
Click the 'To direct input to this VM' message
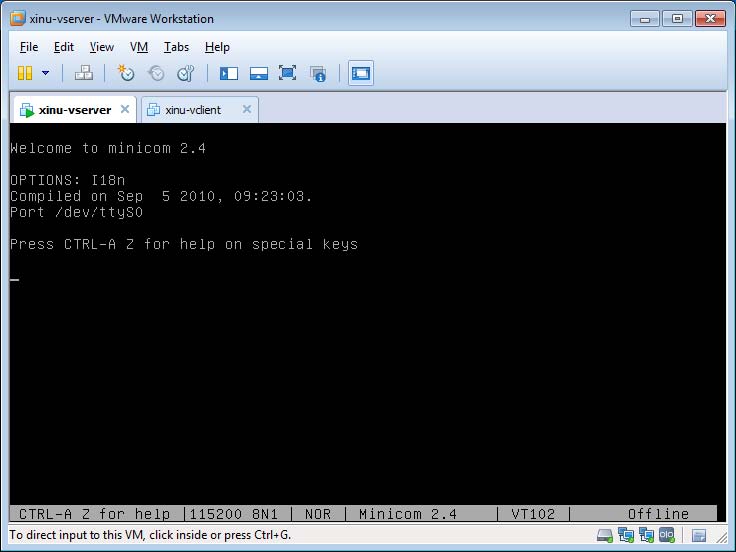tap(150, 535)
